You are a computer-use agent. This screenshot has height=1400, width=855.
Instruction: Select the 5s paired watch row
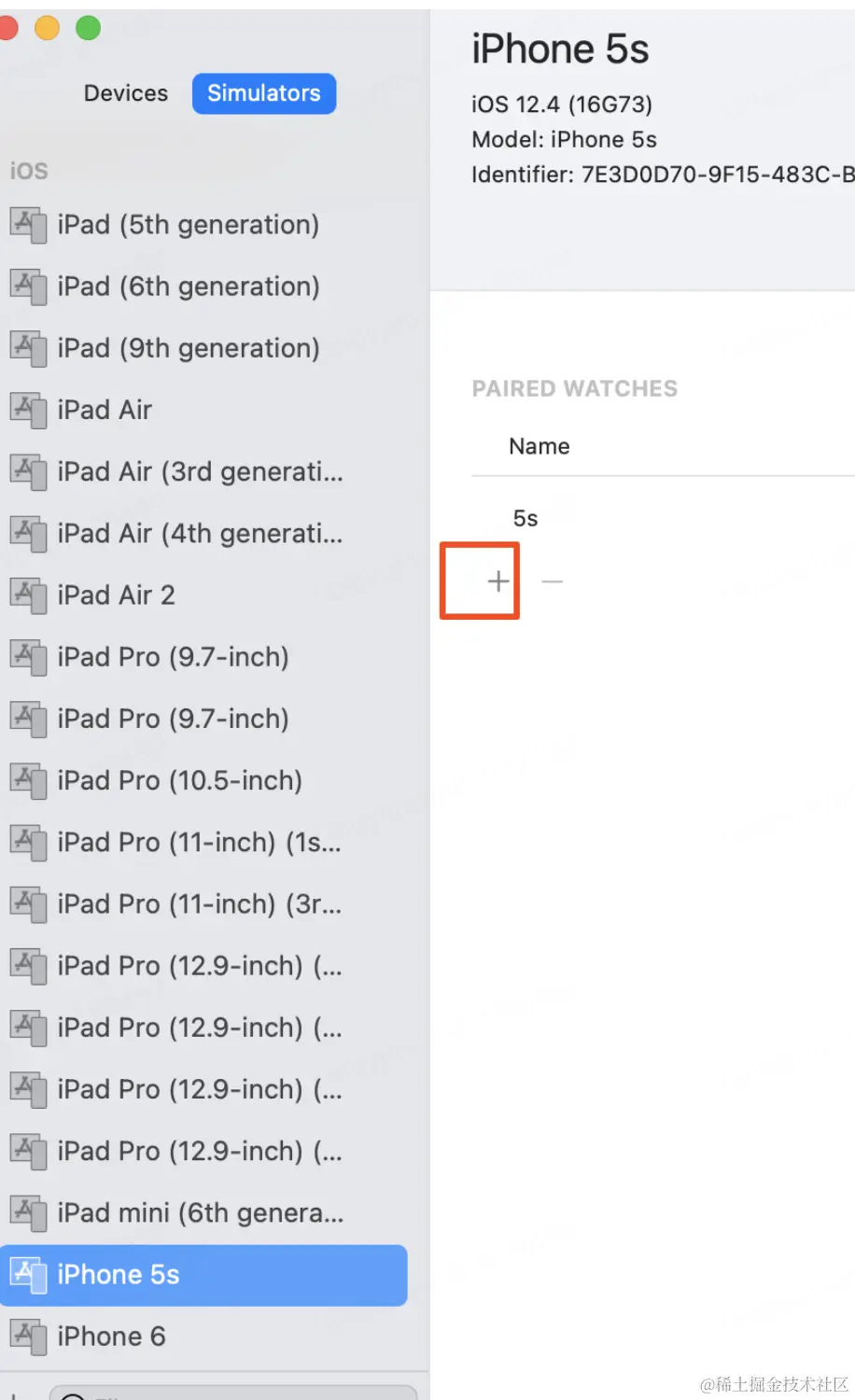[x=663, y=518]
